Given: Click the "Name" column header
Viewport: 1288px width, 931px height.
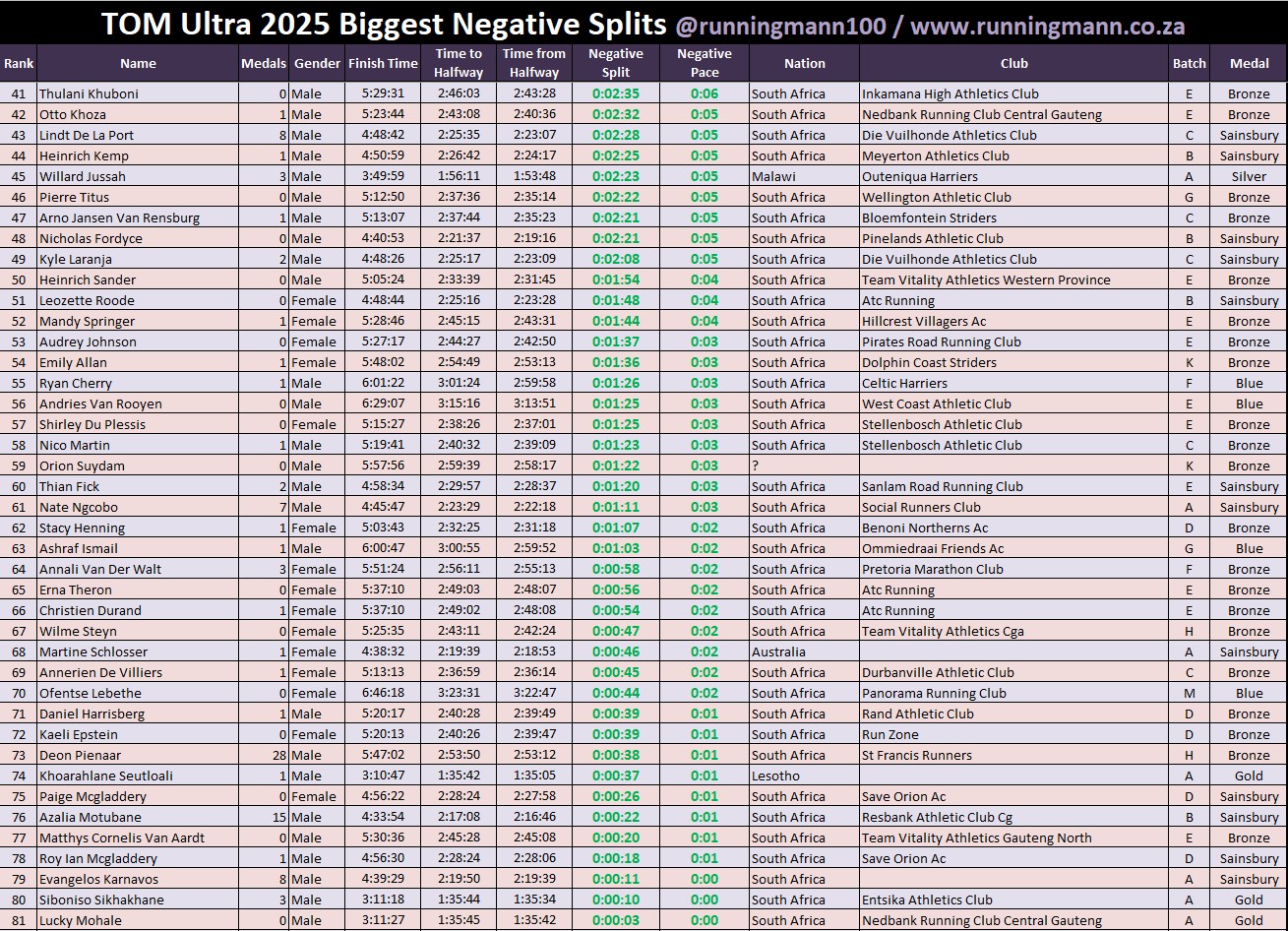Looking at the screenshot, I should point(138,63).
